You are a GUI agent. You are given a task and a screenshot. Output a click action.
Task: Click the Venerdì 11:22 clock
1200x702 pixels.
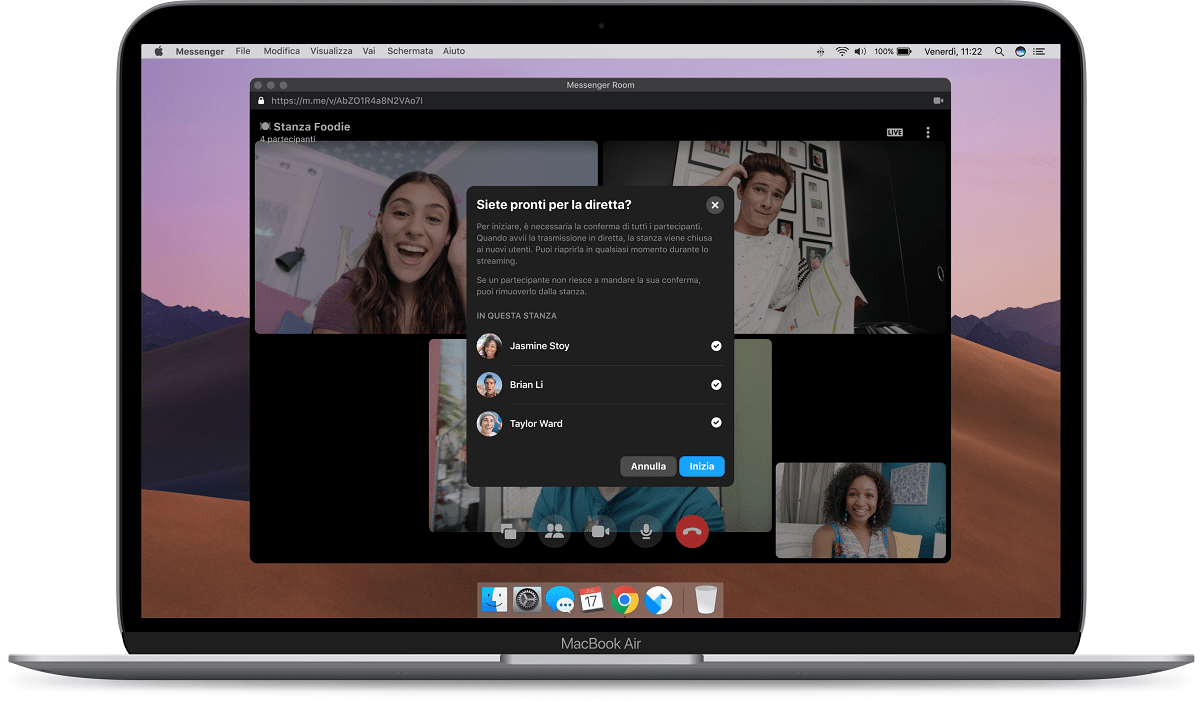coord(953,51)
